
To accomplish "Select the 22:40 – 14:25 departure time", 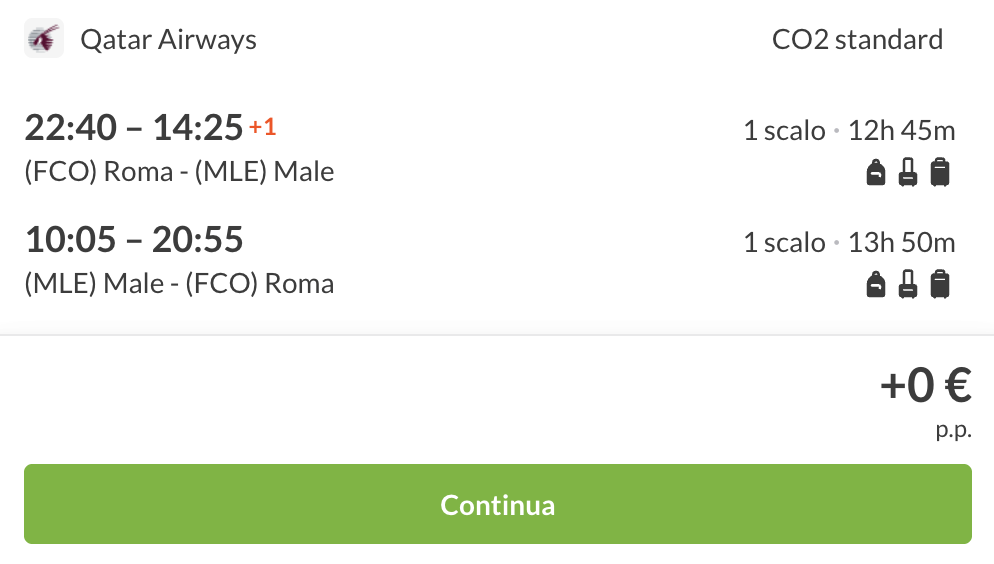I will [134, 128].
